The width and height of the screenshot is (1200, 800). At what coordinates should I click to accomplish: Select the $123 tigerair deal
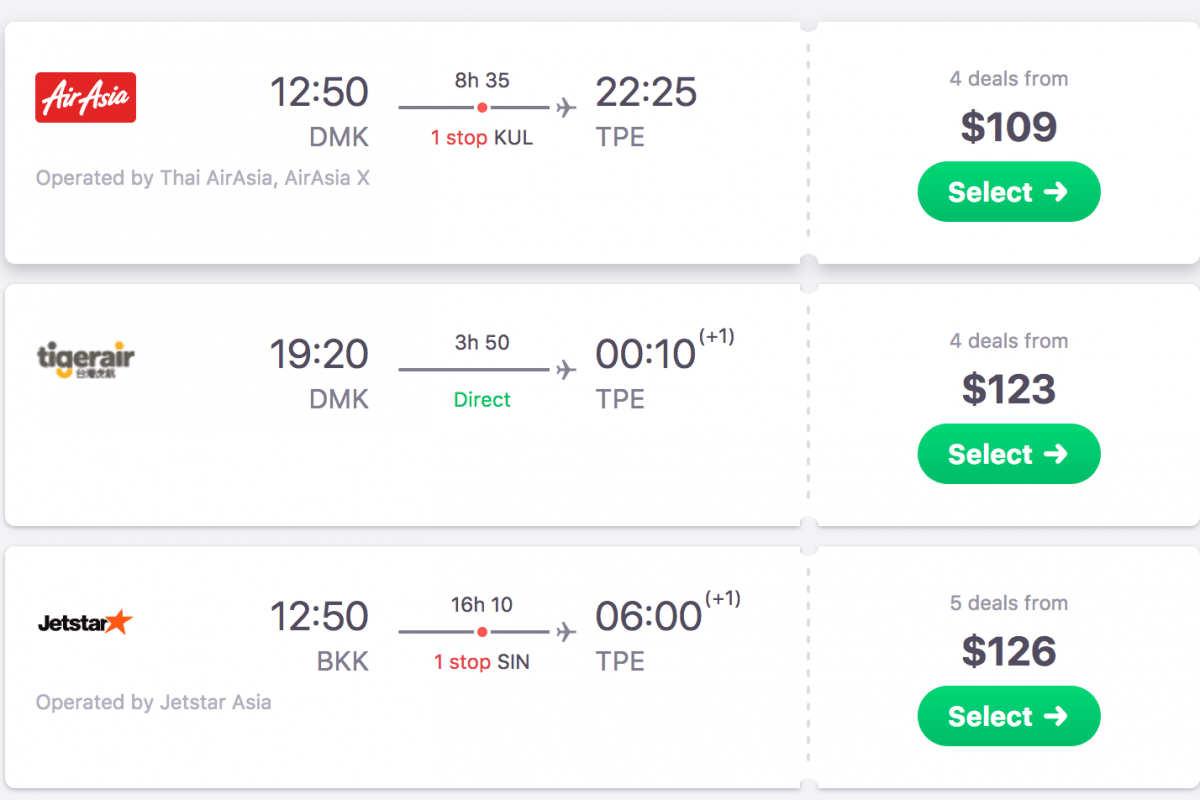[1008, 454]
